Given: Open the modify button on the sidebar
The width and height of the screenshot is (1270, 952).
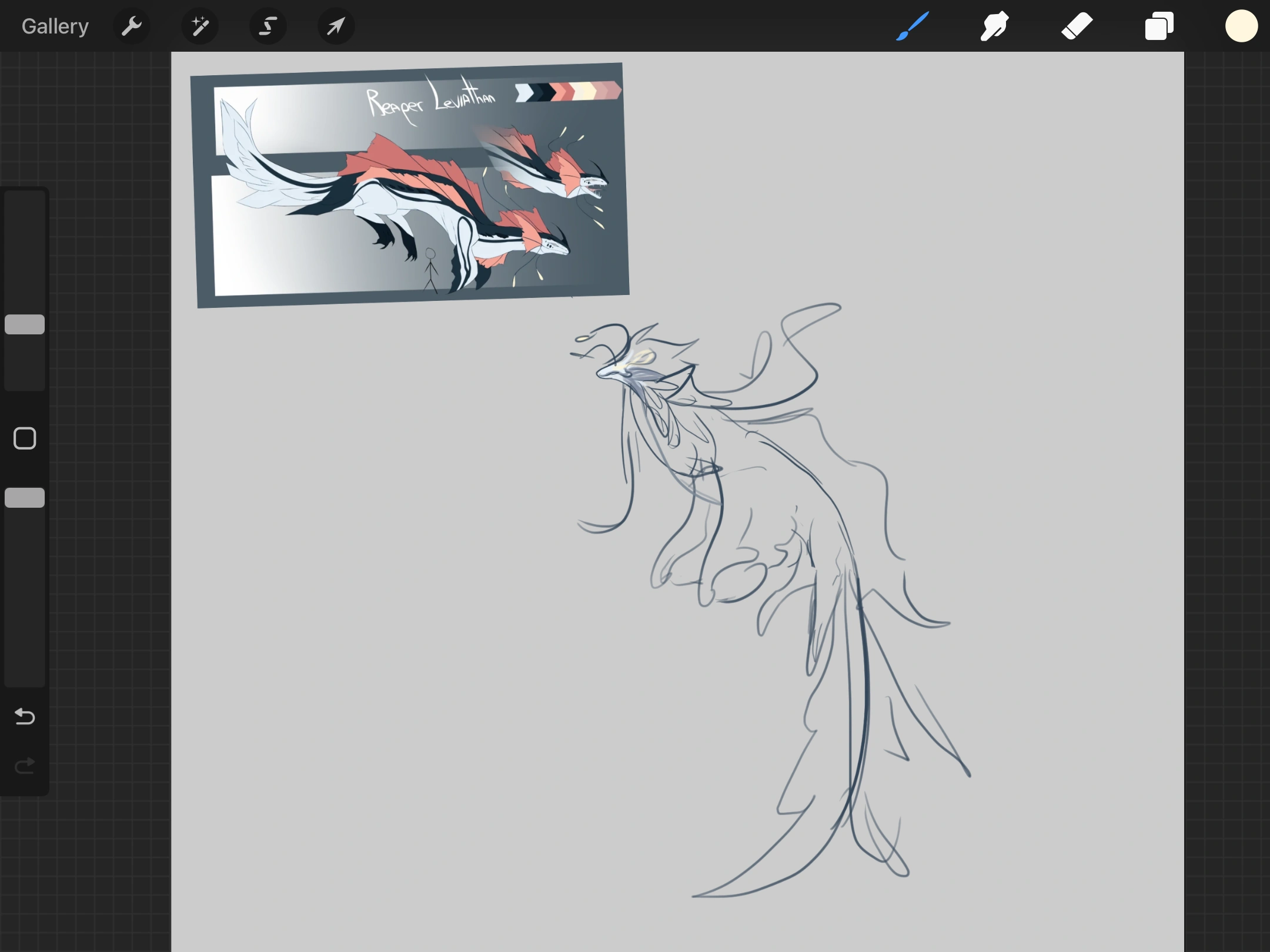Looking at the screenshot, I should coord(24,438).
